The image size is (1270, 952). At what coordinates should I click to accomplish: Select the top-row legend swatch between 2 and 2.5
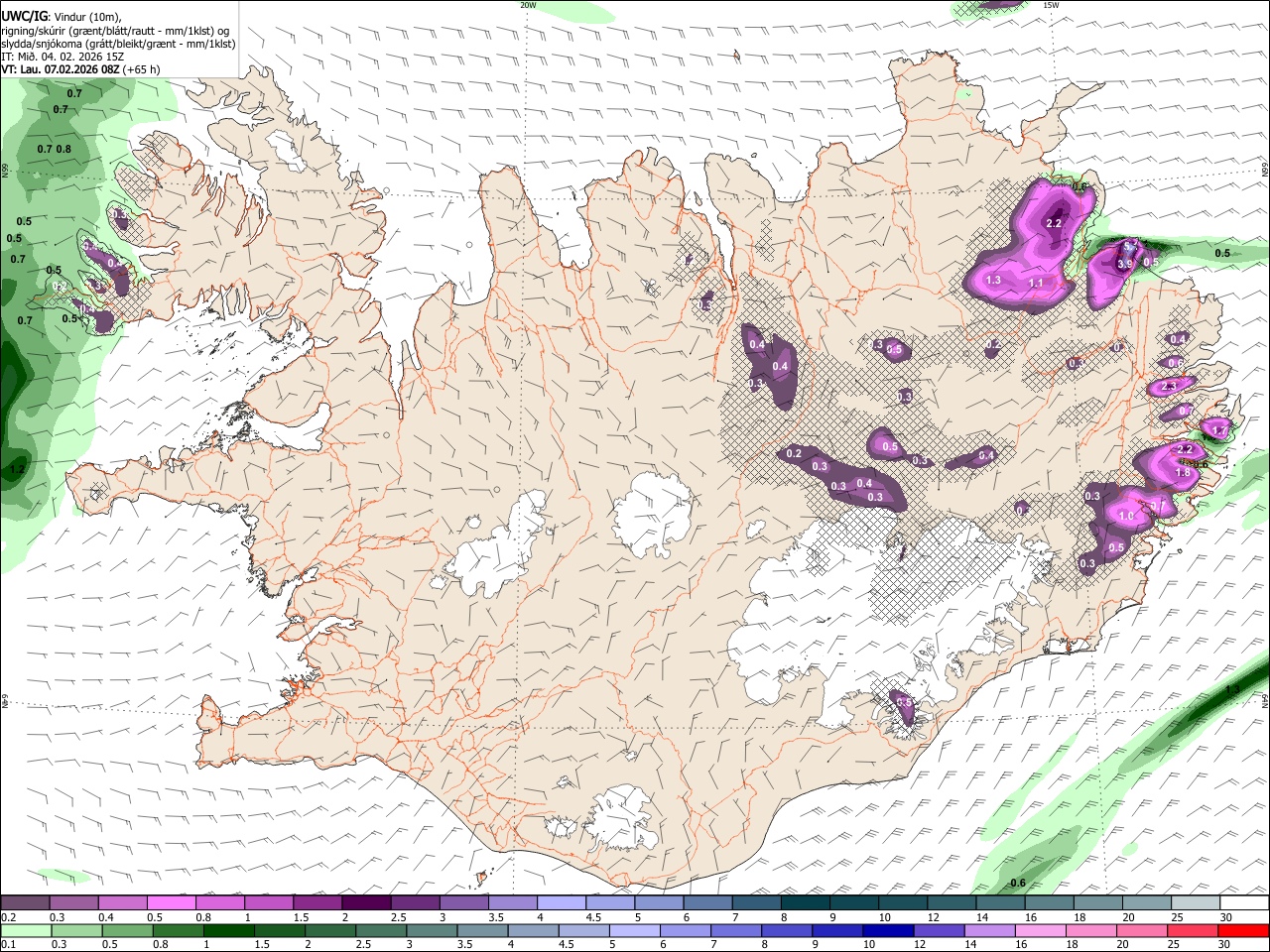click(365, 903)
